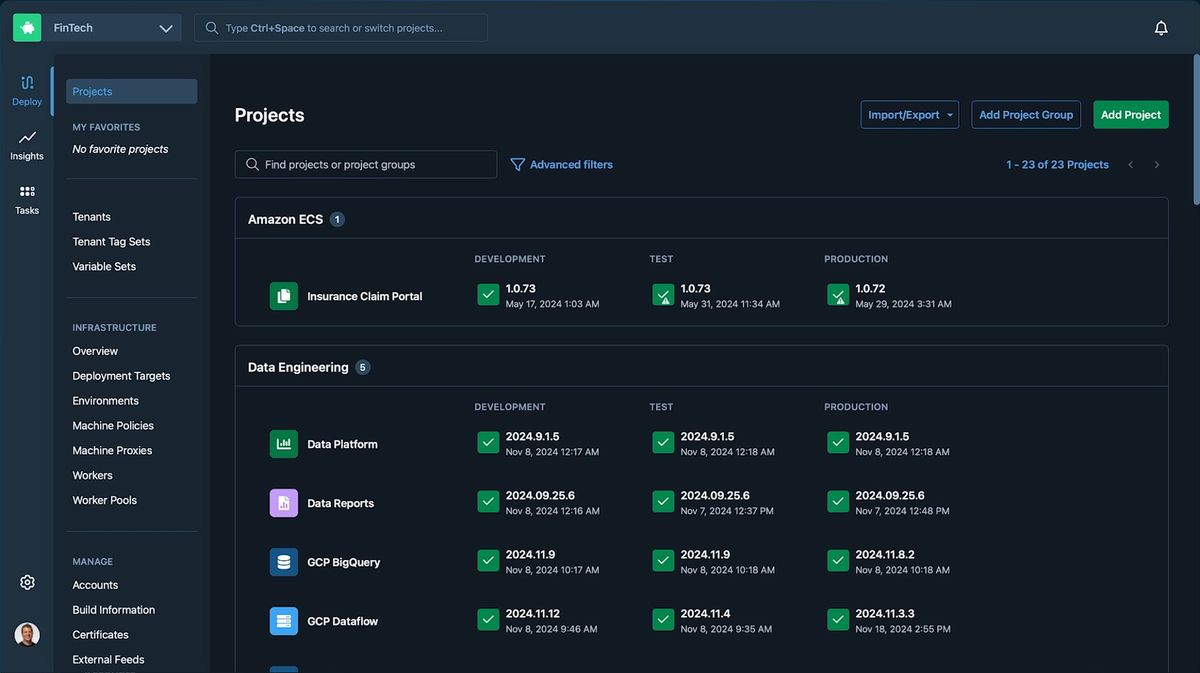Select Deployment Targets in sidebar

[121, 376]
